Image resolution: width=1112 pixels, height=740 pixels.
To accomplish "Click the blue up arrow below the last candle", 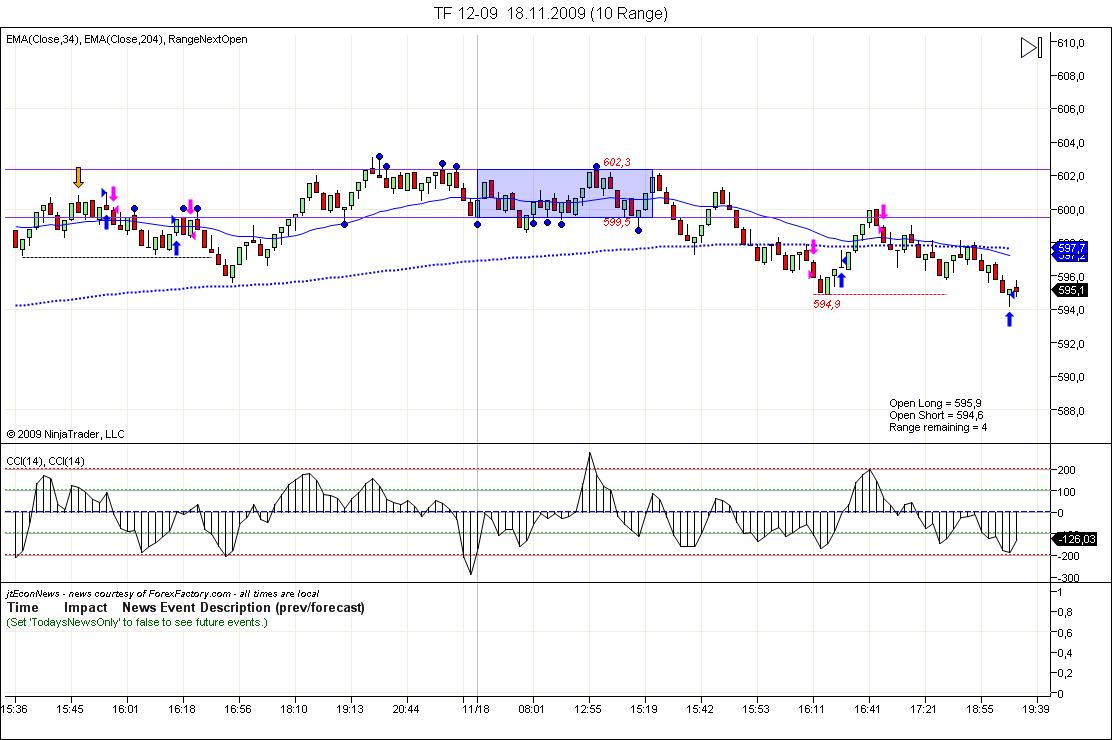I will [x=1009, y=319].
